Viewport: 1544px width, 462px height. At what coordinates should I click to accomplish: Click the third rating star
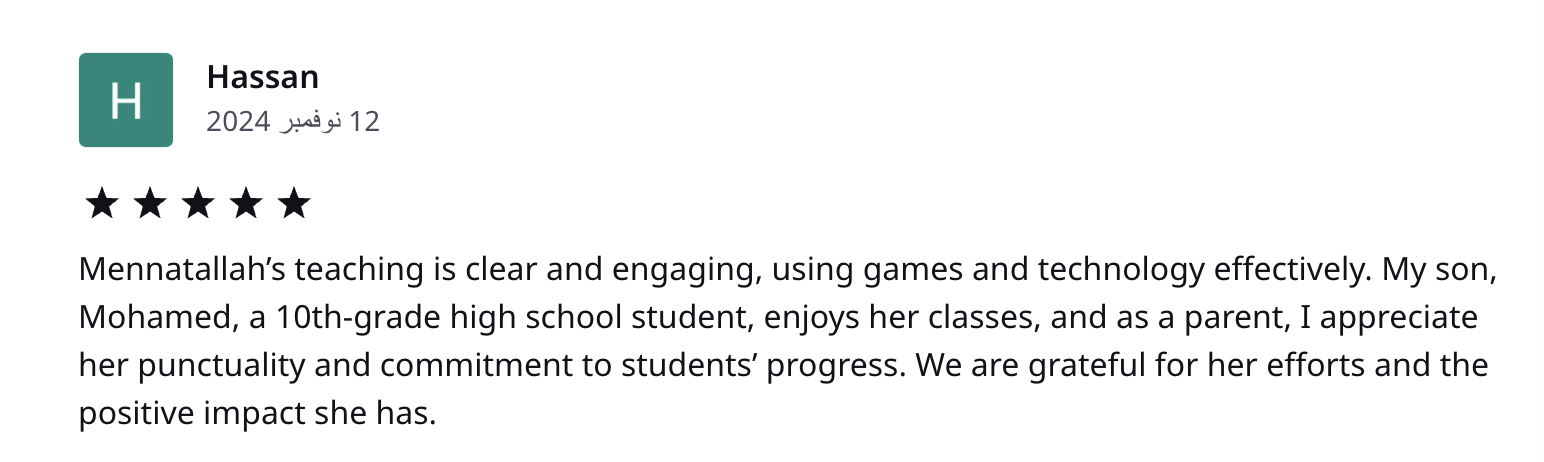click(x=198, y=204)
